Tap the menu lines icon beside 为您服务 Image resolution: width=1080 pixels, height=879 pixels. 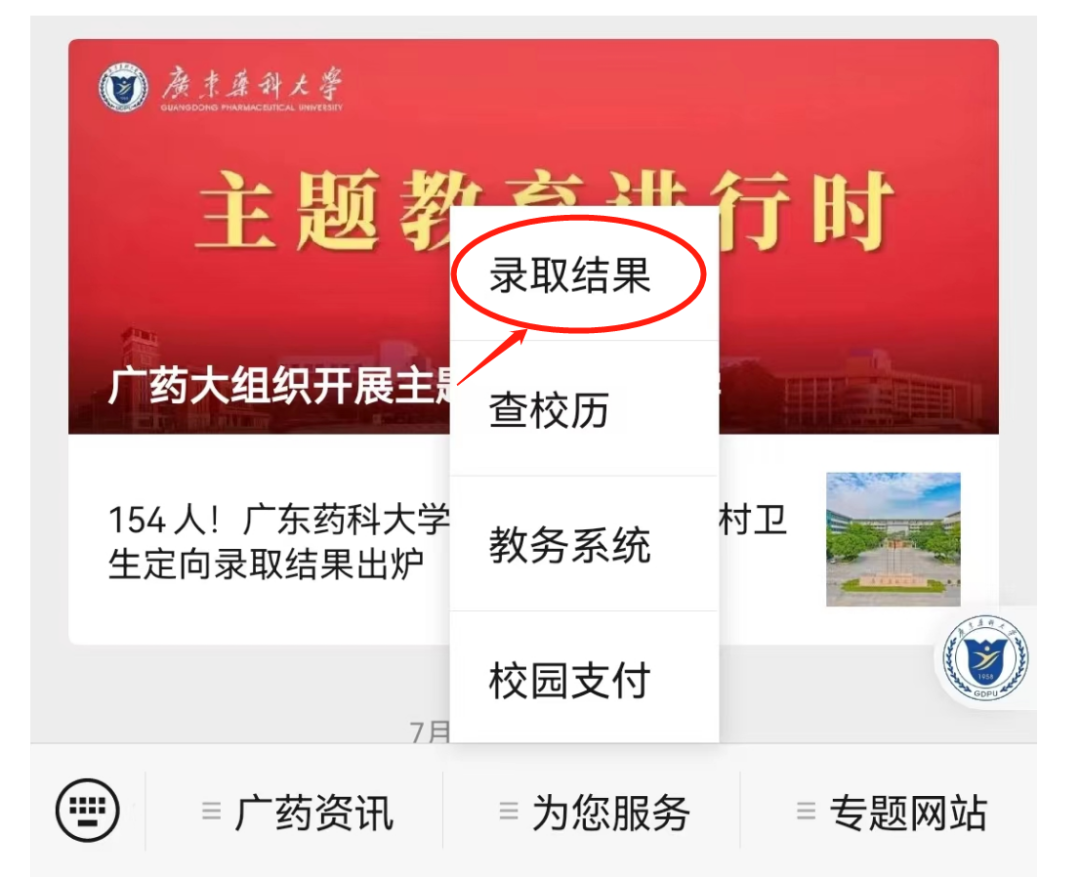click(508, 810)
